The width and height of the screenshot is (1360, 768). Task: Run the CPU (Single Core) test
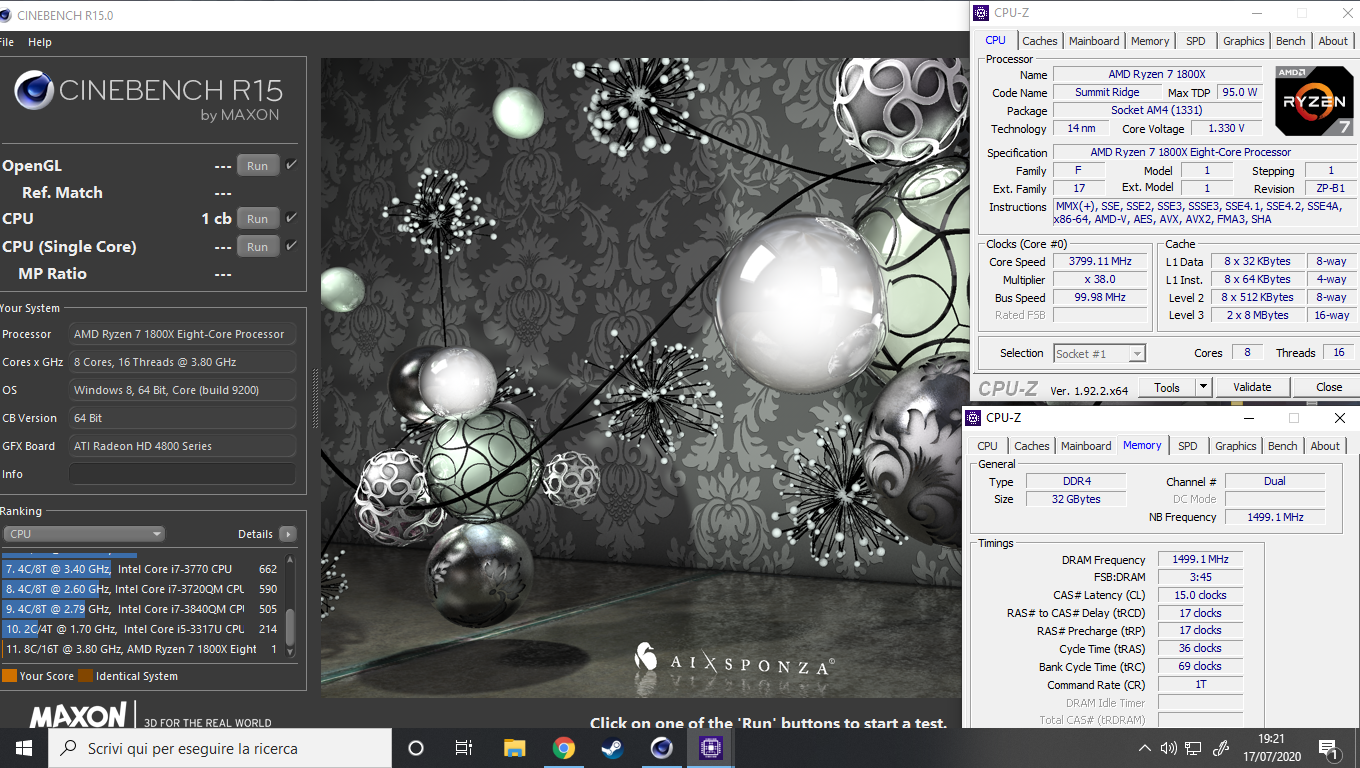(258, 247)
